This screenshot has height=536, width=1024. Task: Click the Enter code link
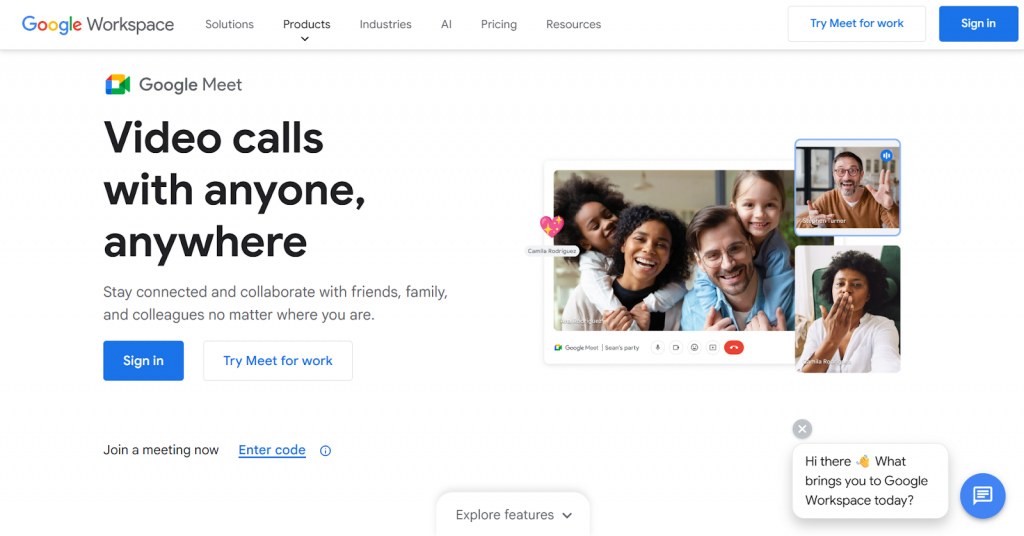tap(272, 450)
